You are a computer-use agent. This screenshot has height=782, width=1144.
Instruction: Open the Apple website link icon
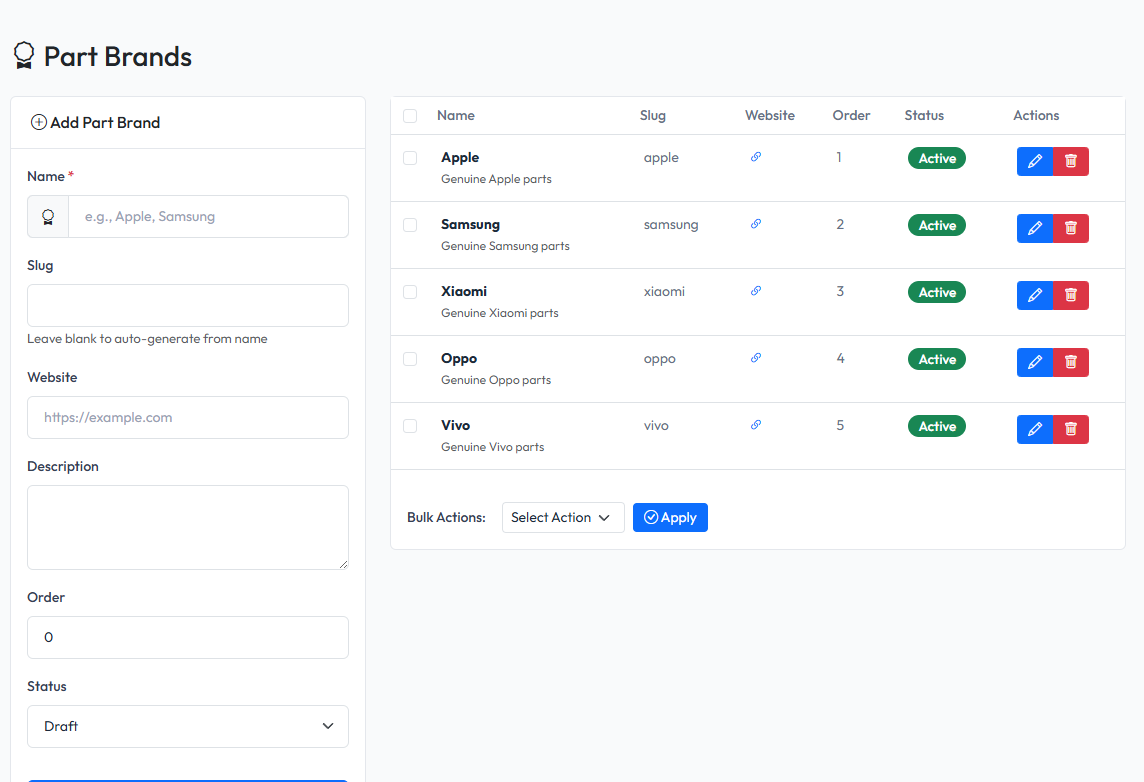756,157
